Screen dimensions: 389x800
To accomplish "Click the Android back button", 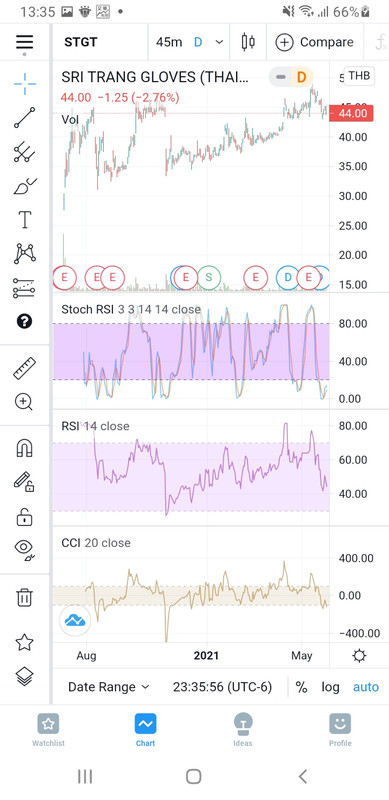I will [302, 777].
